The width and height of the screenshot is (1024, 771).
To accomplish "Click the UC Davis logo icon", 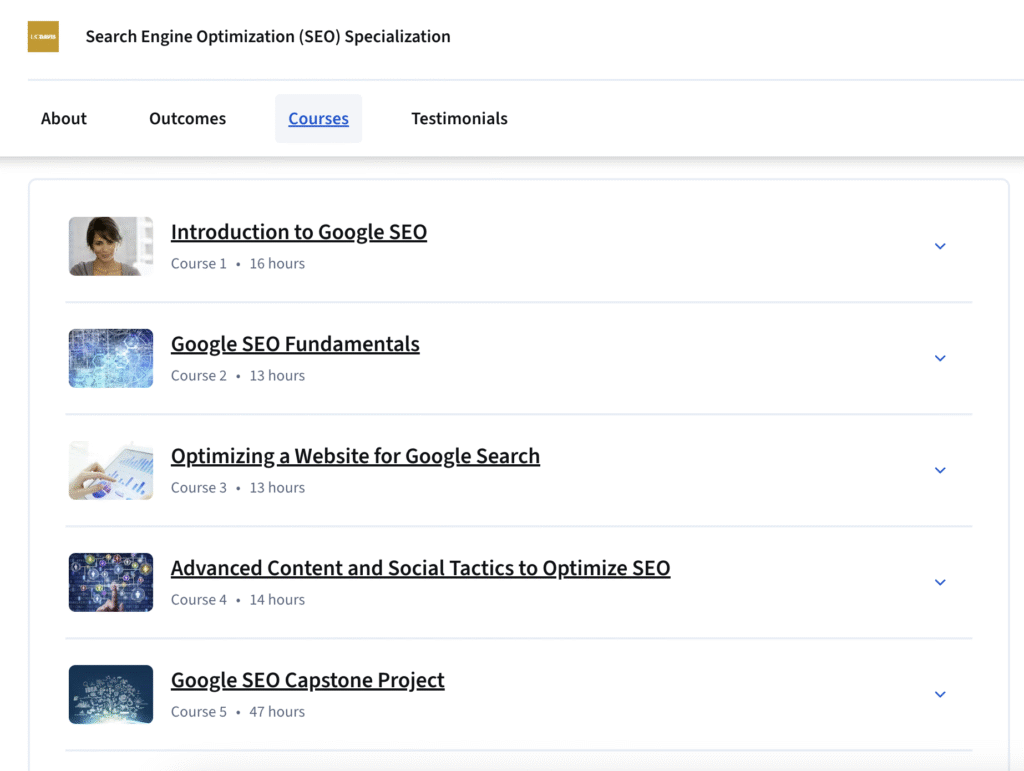I will pyautogui.click(x=43, y=37).
